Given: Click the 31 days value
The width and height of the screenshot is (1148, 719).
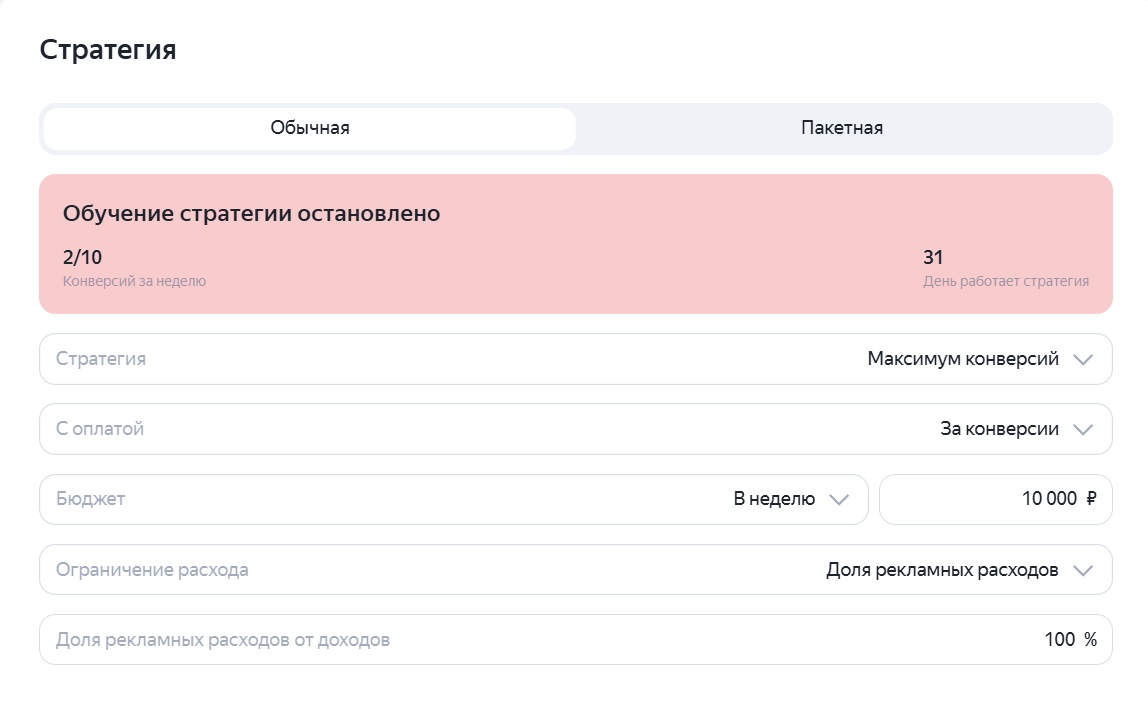Looking at the screenshot, I should 933,257.
